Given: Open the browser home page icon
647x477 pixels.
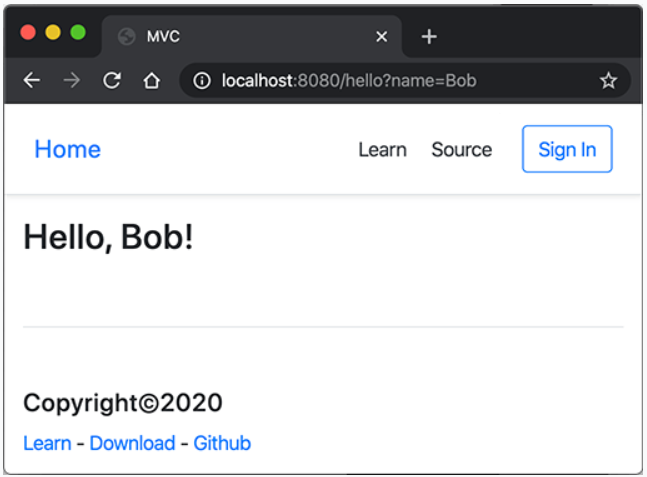Looking at the screenshot, I should 151,80.
